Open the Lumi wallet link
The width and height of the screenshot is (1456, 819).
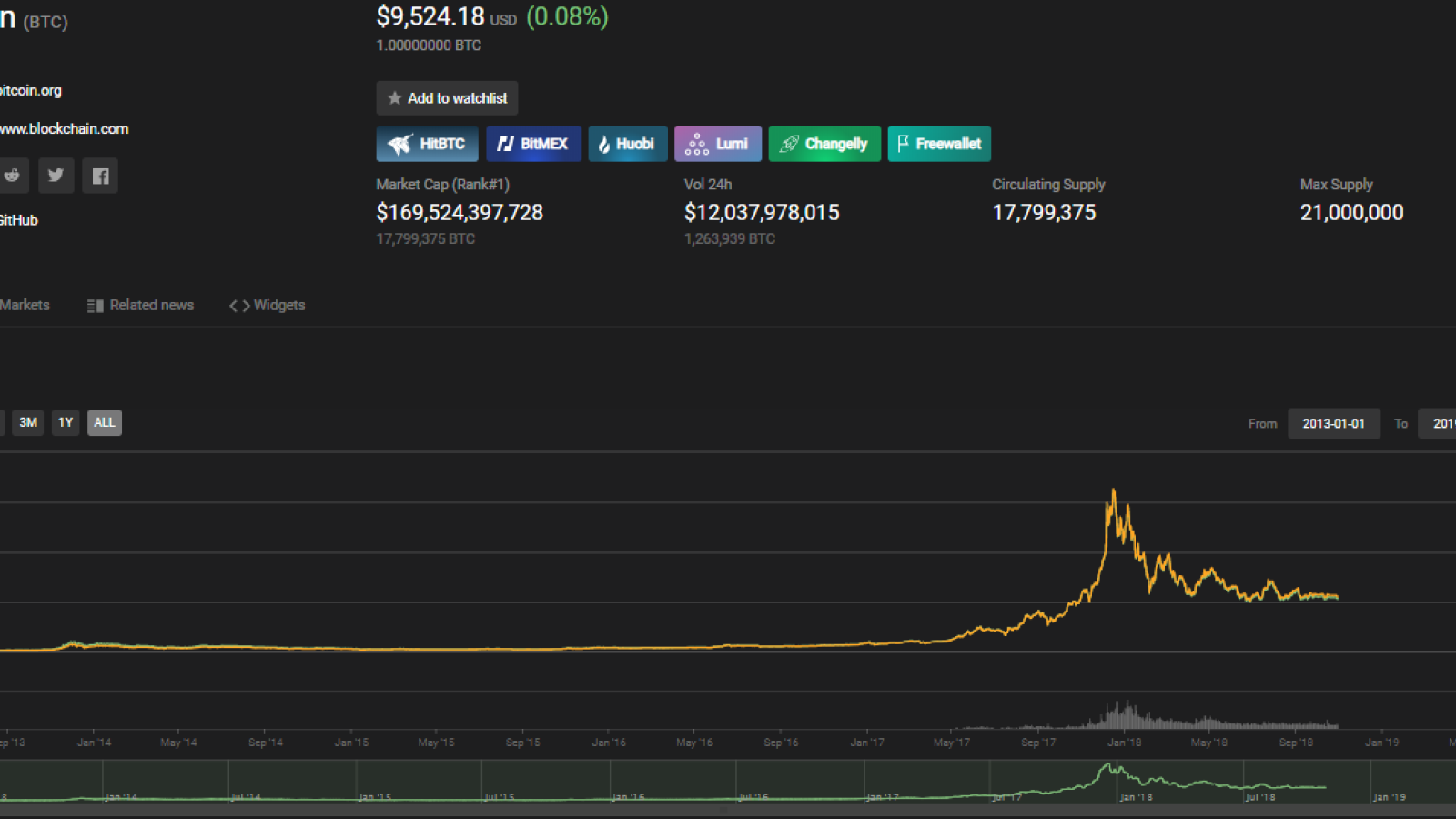718,144
